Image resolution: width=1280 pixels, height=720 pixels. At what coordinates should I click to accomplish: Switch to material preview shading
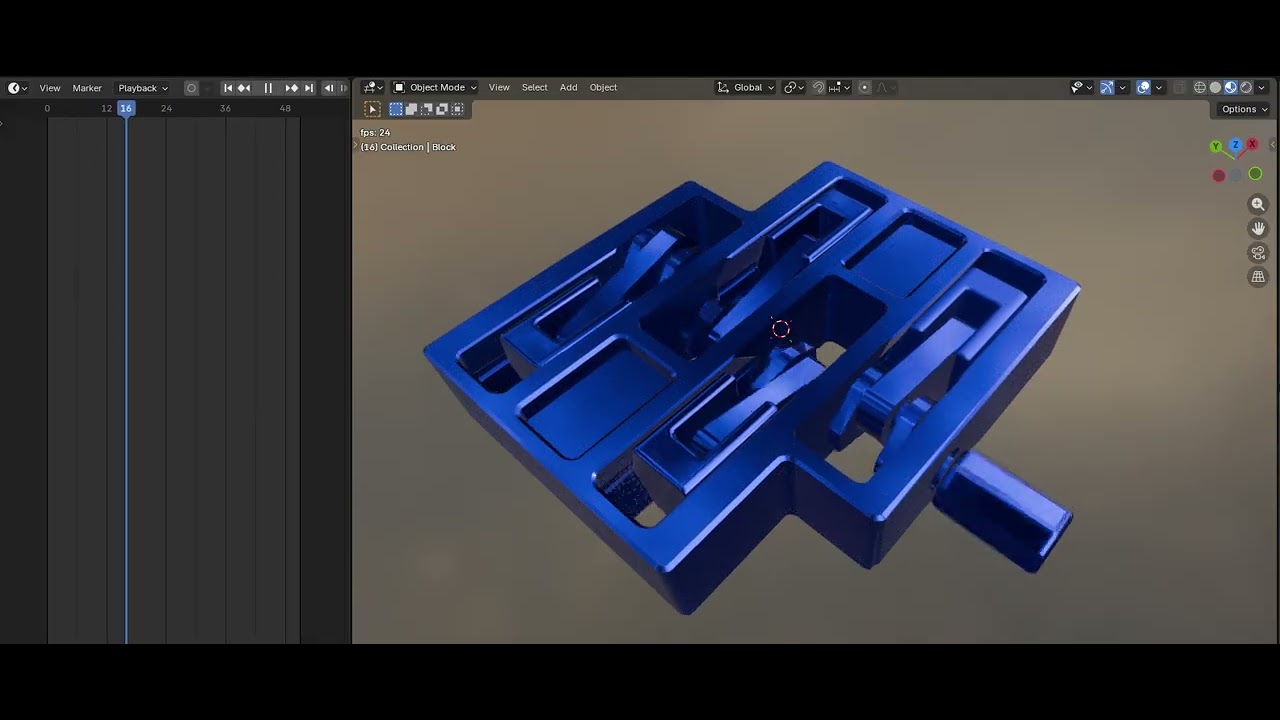click(1231, 87)
